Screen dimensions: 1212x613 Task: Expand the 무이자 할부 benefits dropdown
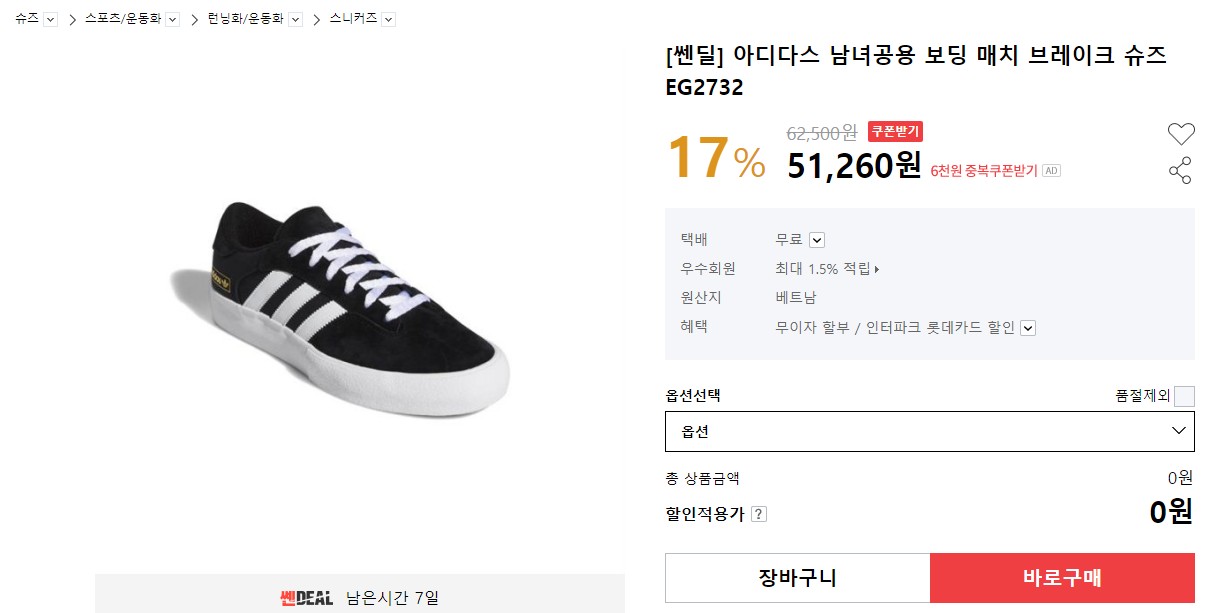tap(1027, 328)
